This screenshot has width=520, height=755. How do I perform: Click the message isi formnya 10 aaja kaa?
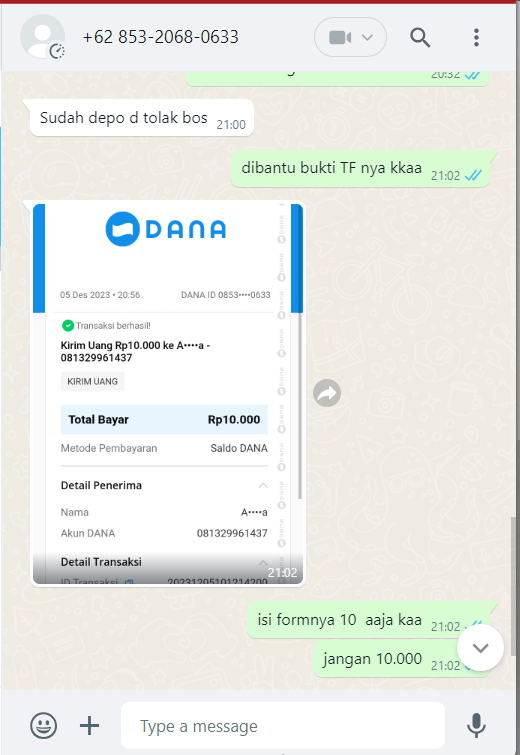coord(368,620)
